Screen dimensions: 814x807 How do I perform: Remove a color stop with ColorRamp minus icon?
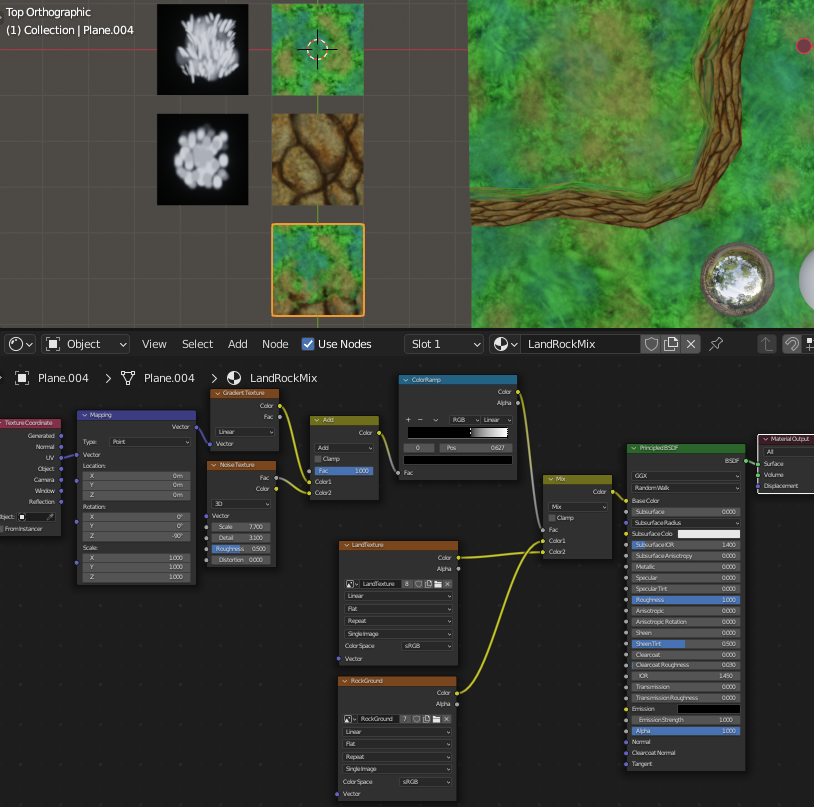coord(420,419)
